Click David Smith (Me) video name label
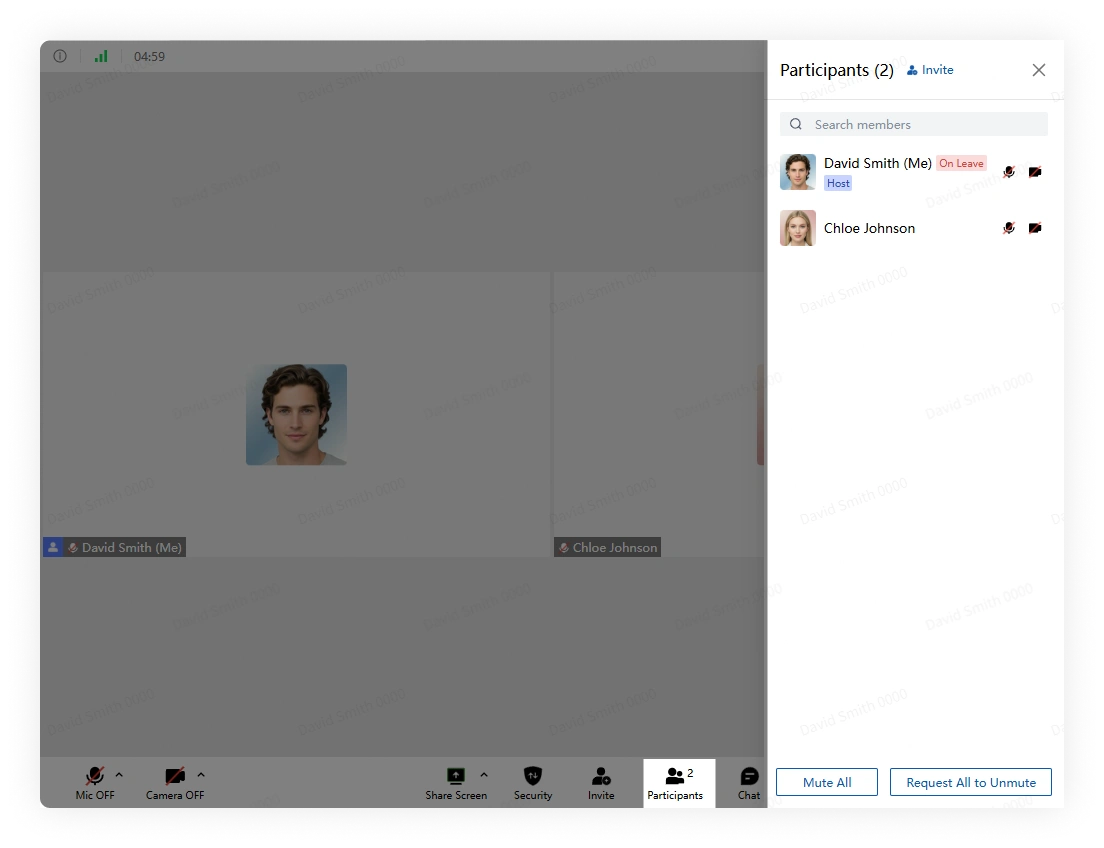1104x848 pixels. click(132, 547)
